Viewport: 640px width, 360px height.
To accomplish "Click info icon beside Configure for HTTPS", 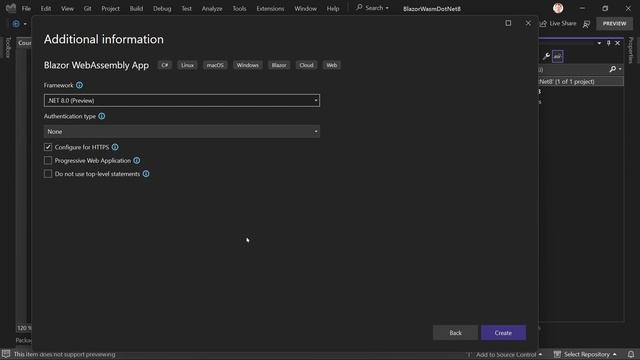I will pyautogui.click(x=115, y=147).
